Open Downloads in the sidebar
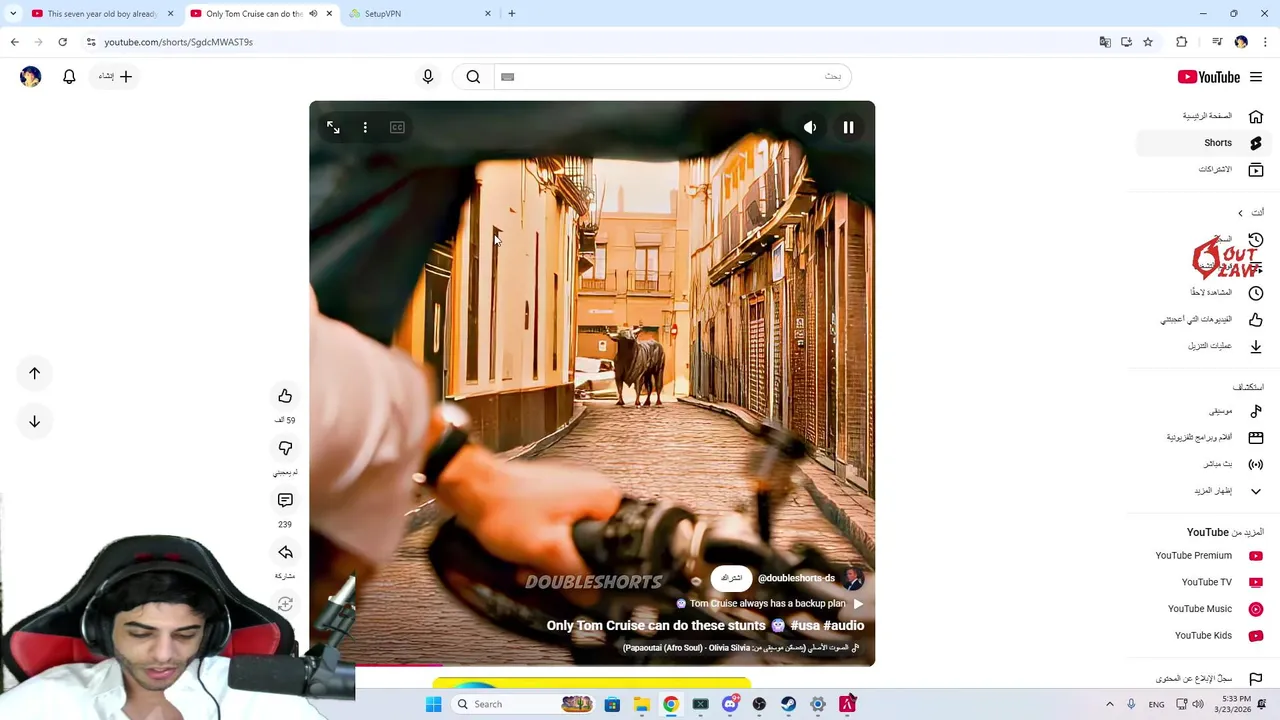1280x720 pixels. coord(1204,346)
